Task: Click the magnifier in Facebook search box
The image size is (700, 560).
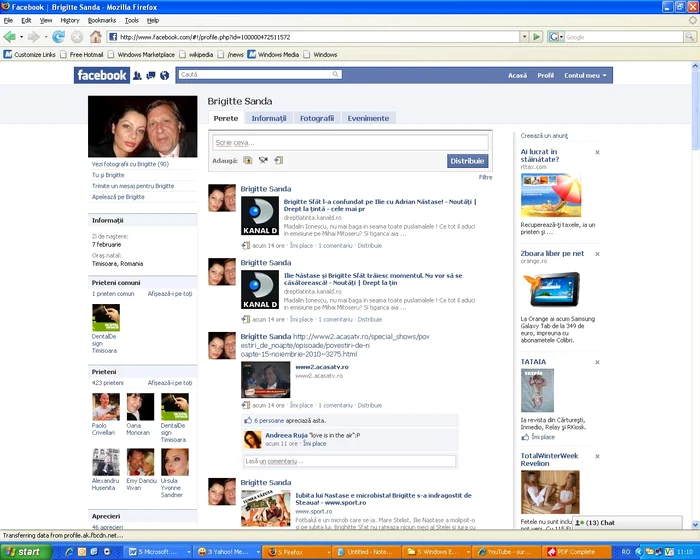Action: [335, 74]
